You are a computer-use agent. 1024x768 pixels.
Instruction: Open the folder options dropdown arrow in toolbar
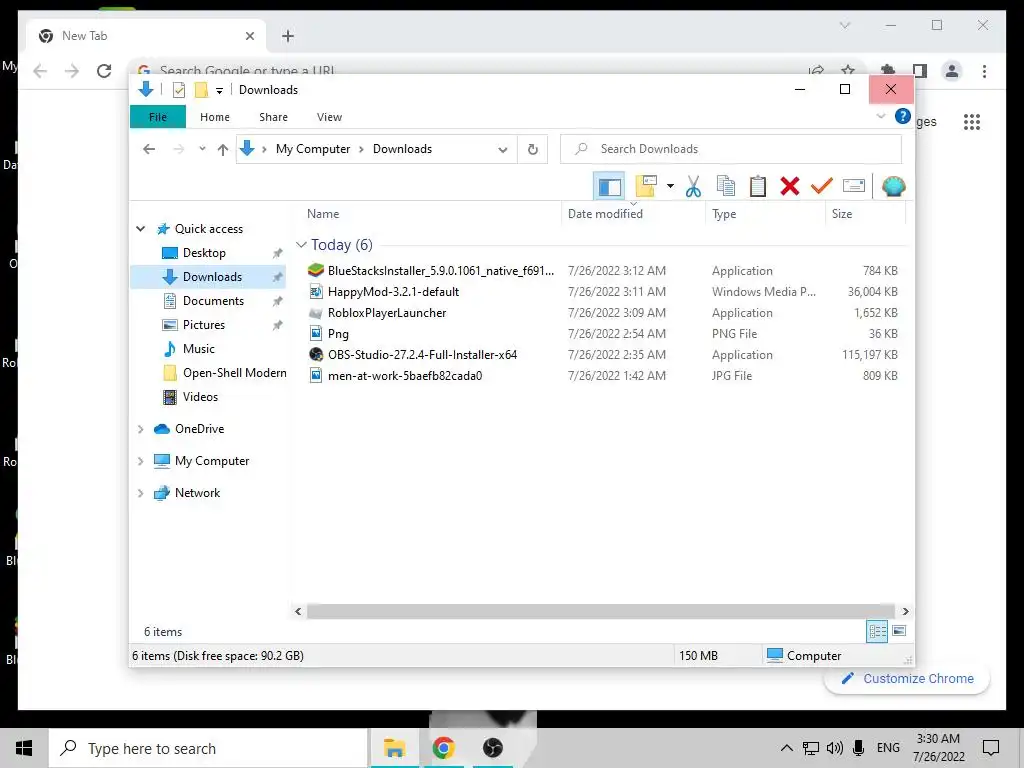(670, 187)
